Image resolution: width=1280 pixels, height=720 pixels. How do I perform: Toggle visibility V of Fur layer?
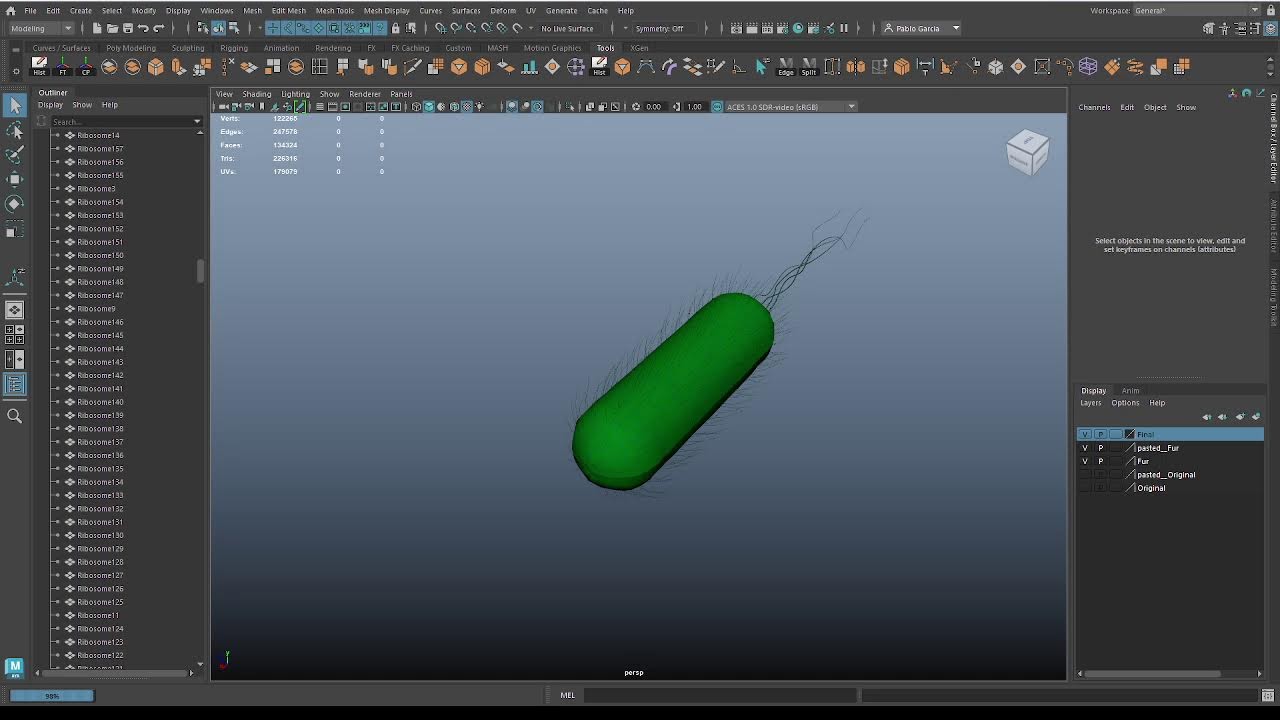1085,461
